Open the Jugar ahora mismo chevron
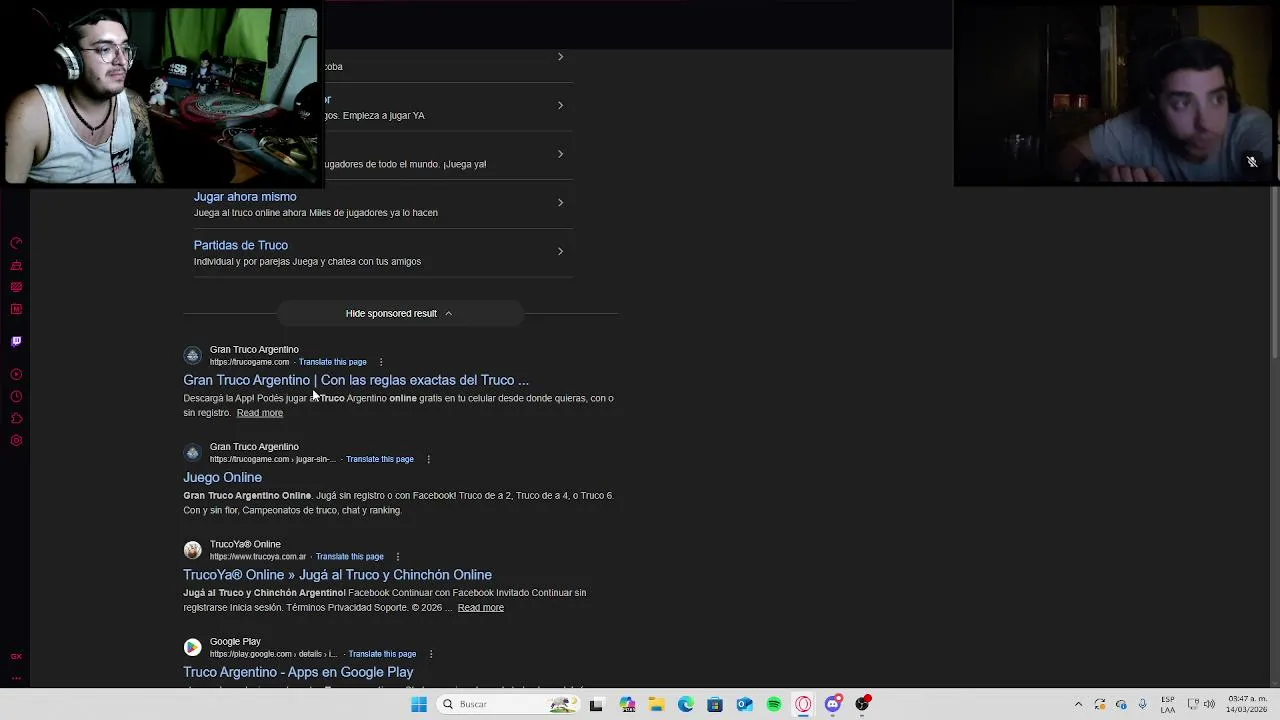This screenshot has width=1280, height=720. [560, 203]
